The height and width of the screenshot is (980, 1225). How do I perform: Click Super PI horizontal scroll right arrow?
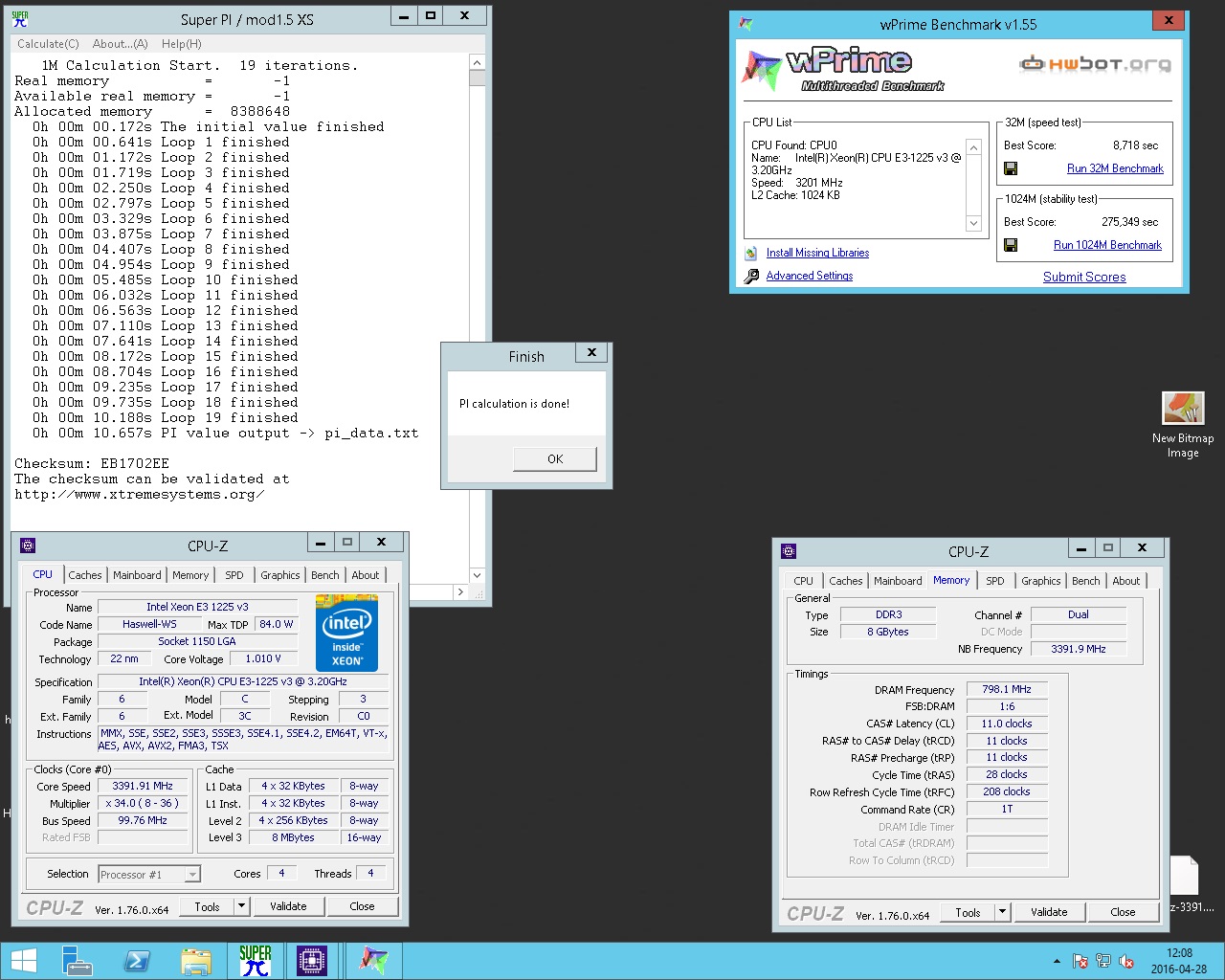[x=460, y=591]
